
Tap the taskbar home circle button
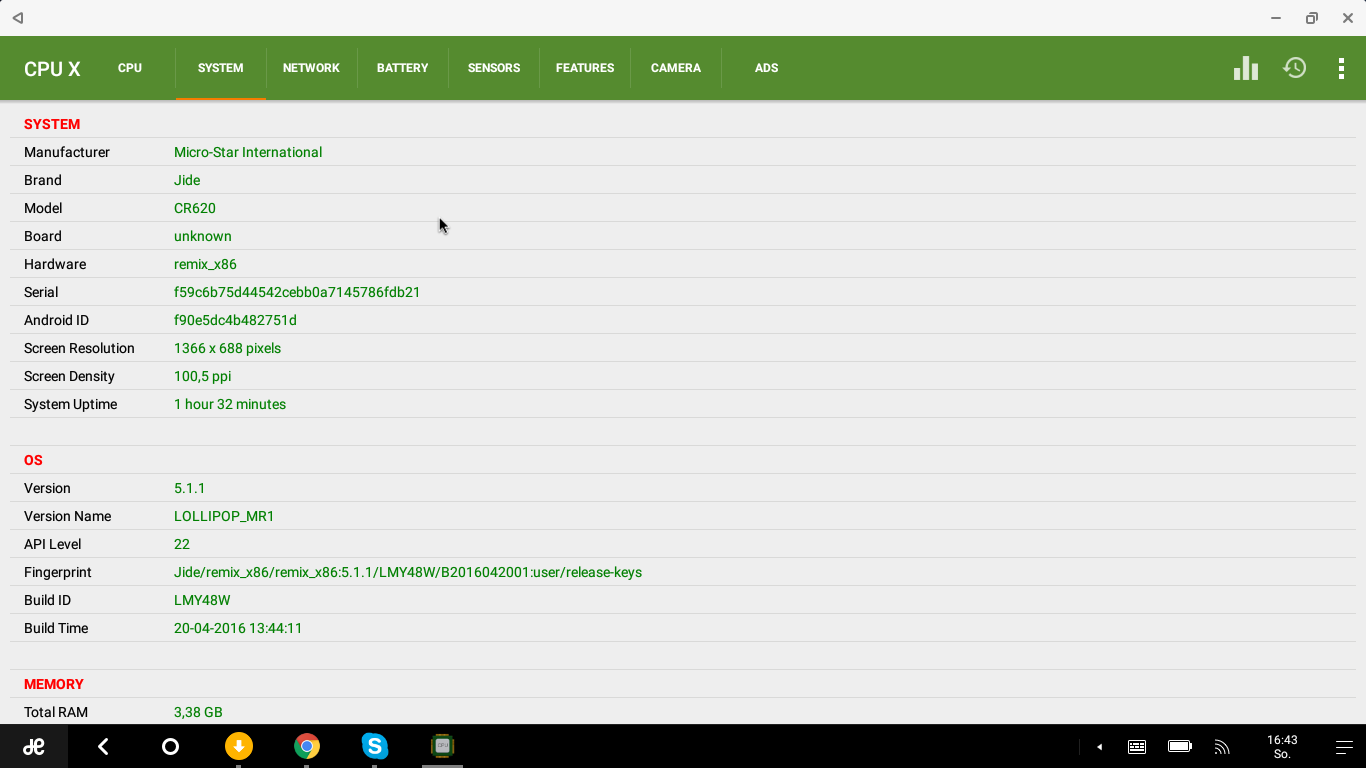click(170, 746)
